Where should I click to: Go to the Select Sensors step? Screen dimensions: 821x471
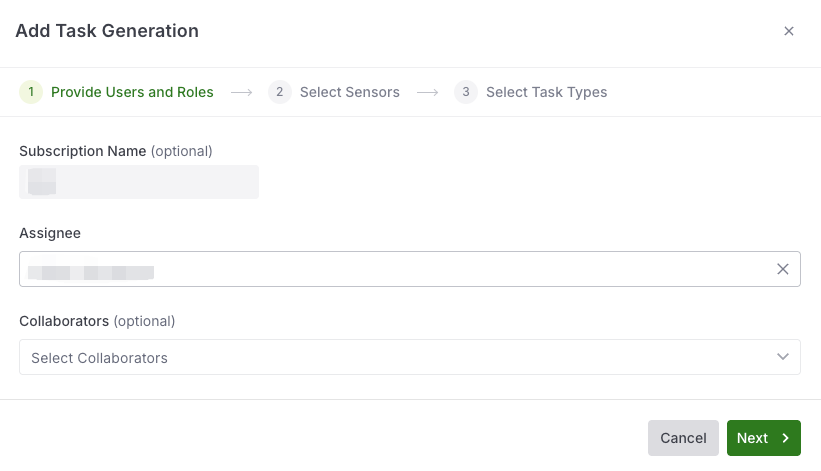click(349, 92)
